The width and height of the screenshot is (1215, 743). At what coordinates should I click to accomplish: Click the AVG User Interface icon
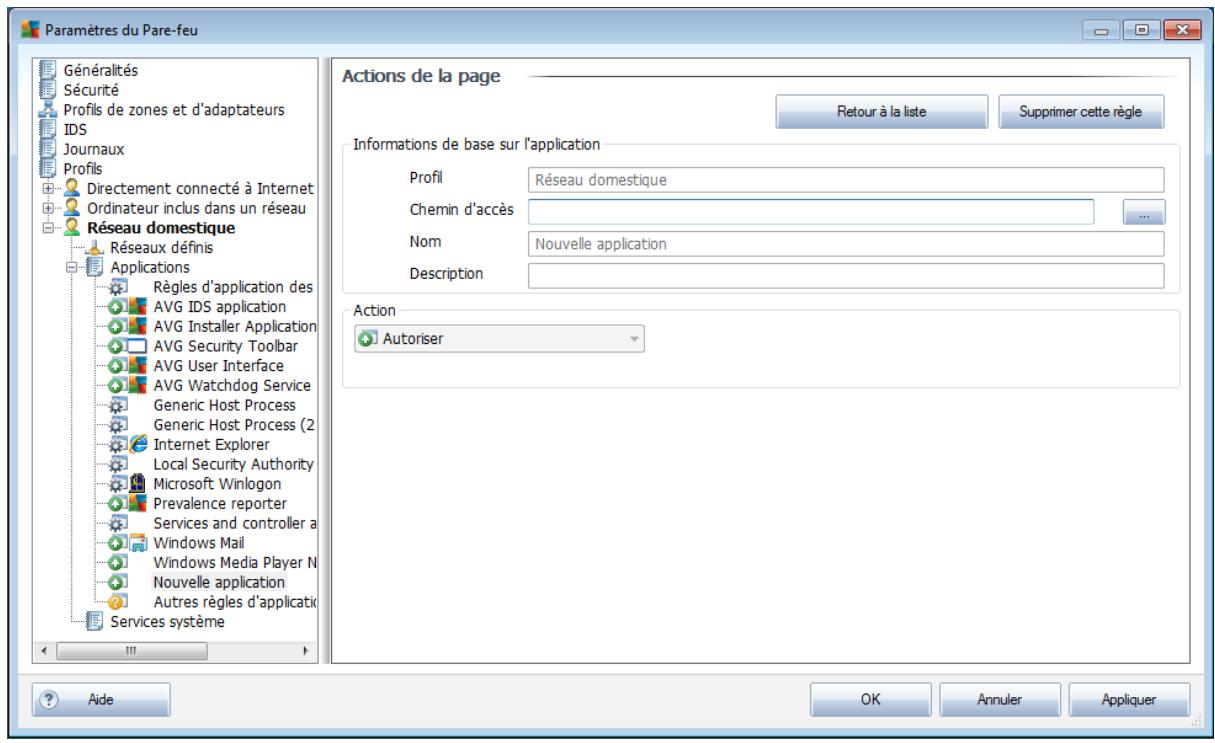[139, 366]
